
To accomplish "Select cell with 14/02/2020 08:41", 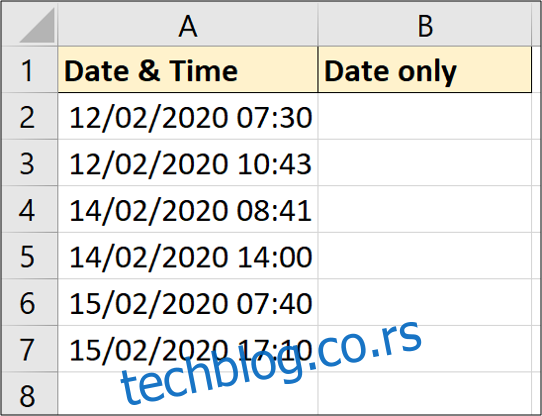I will pyautogui.click(x=188, y=209).
